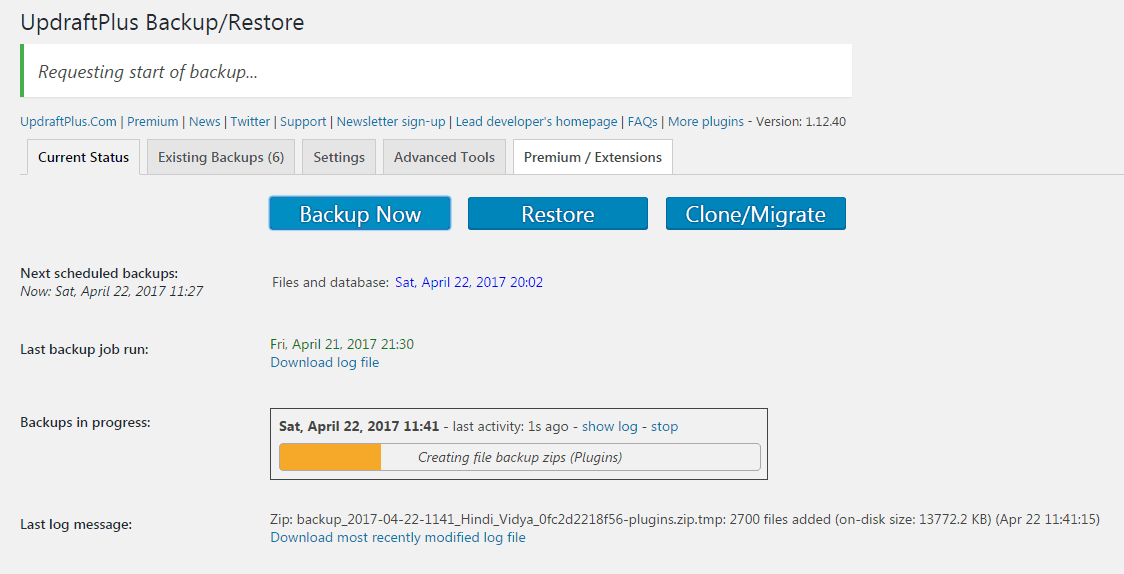Open the Advanced Tools tab

tap(444, 157)
